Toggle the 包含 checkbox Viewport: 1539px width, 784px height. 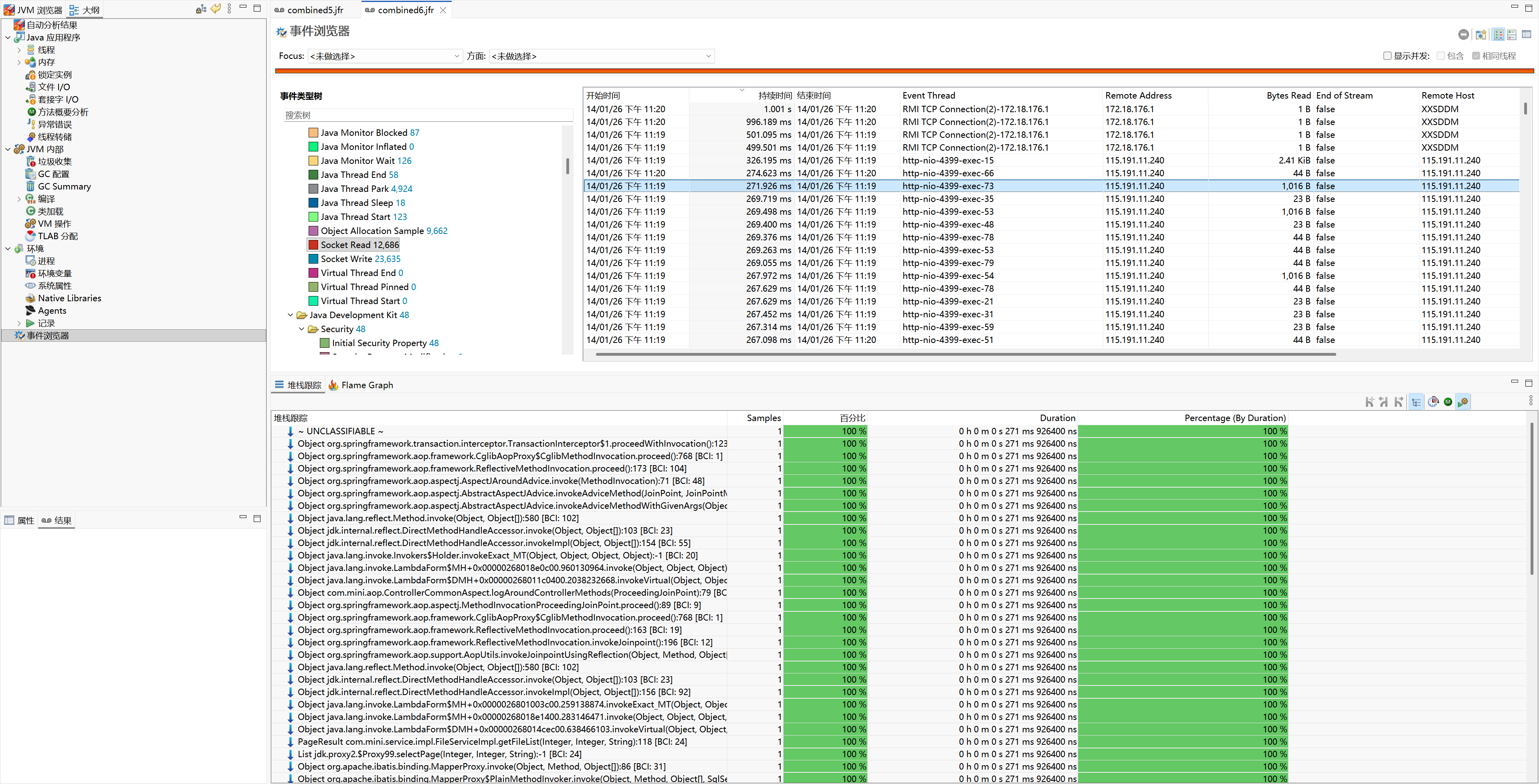1440,56
